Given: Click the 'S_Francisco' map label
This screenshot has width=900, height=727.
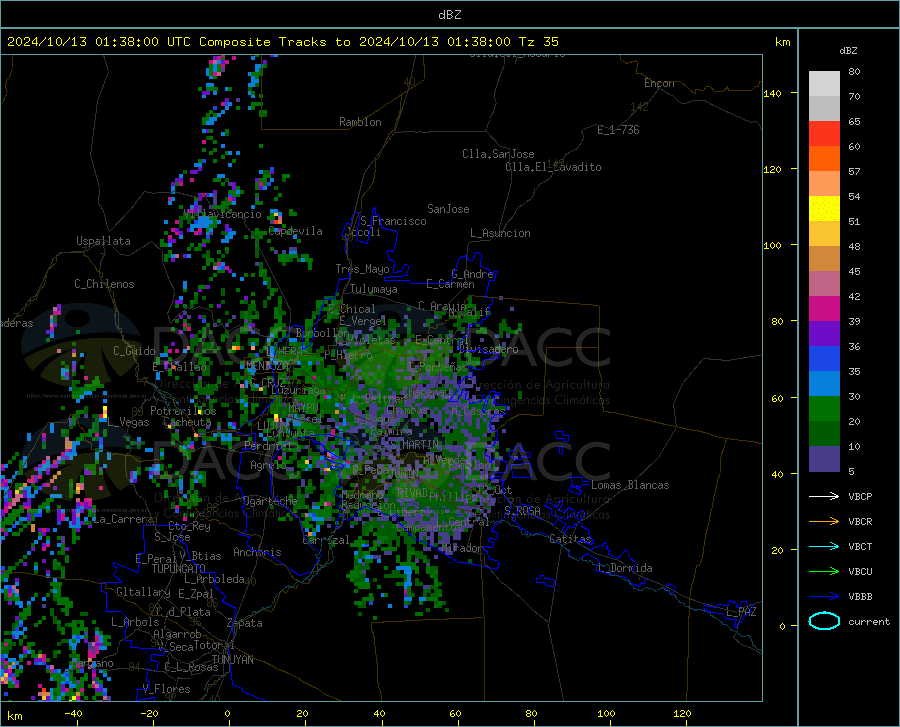Looking at the screenshot, I should point(393,221).
